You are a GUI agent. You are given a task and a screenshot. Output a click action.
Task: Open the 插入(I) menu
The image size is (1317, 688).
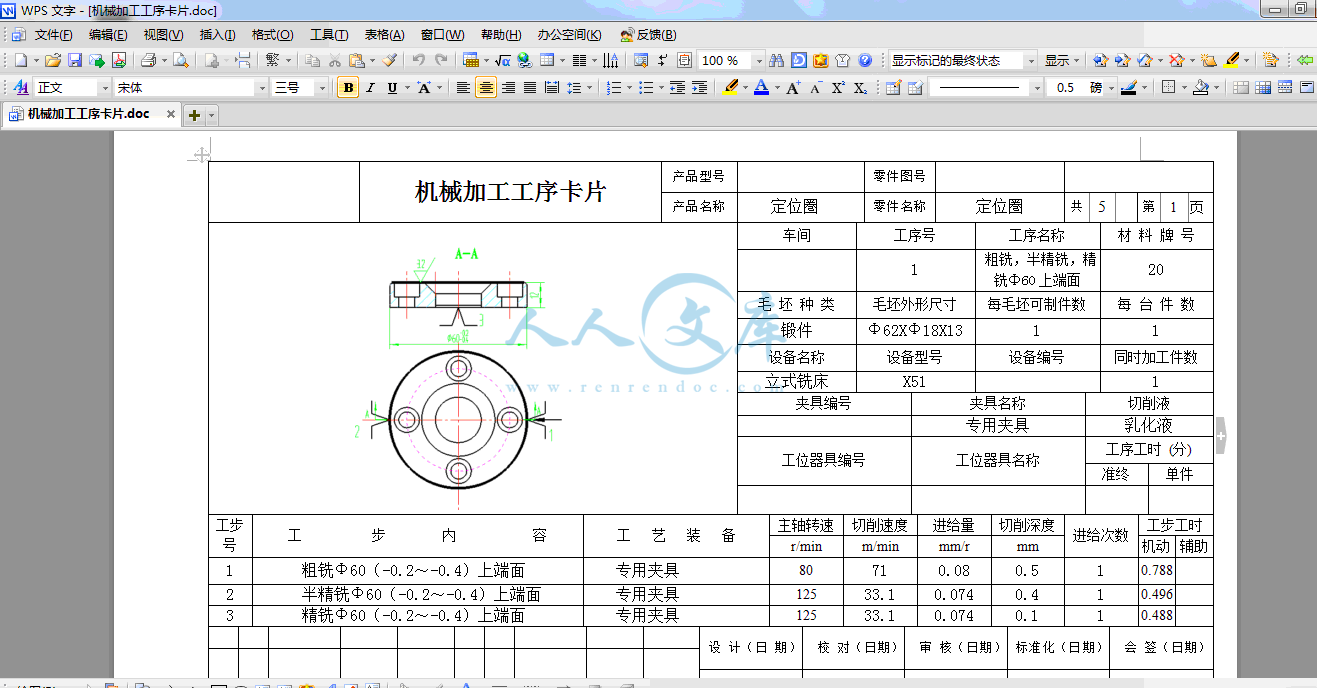pos(218,34)
